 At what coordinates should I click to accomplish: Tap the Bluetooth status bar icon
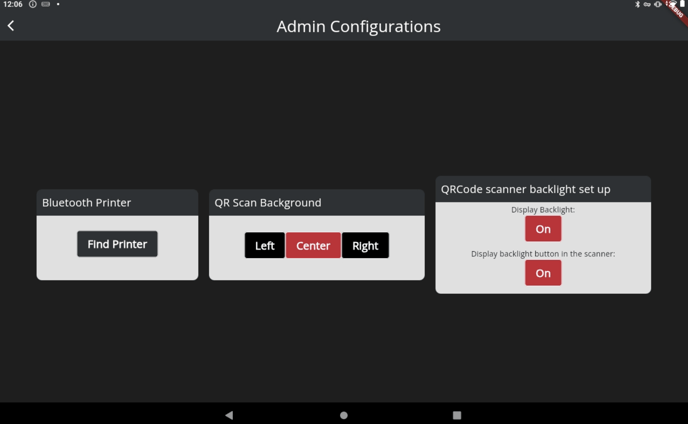tap(637, 4)
